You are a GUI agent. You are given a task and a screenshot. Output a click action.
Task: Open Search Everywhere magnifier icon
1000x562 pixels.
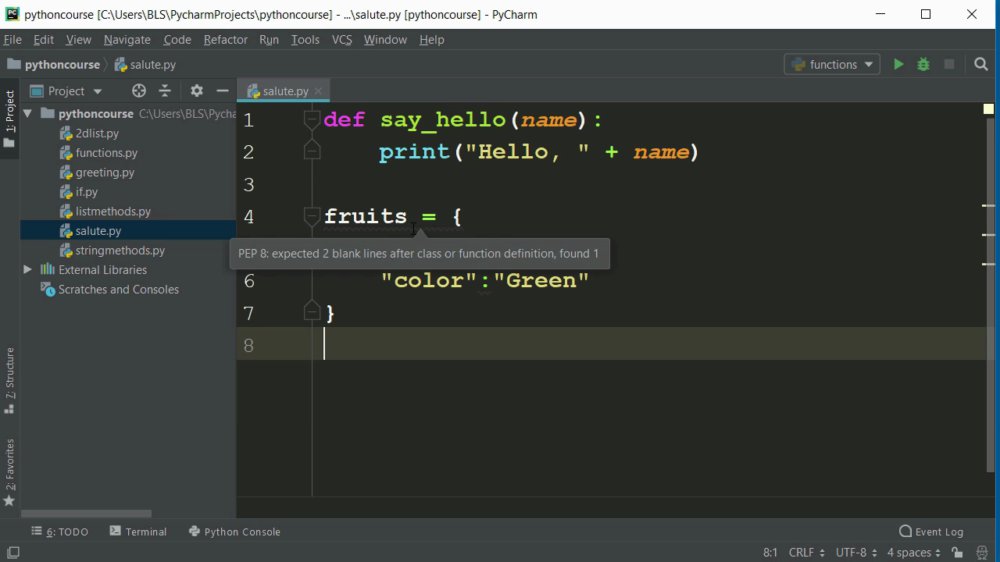pos(981,64)
